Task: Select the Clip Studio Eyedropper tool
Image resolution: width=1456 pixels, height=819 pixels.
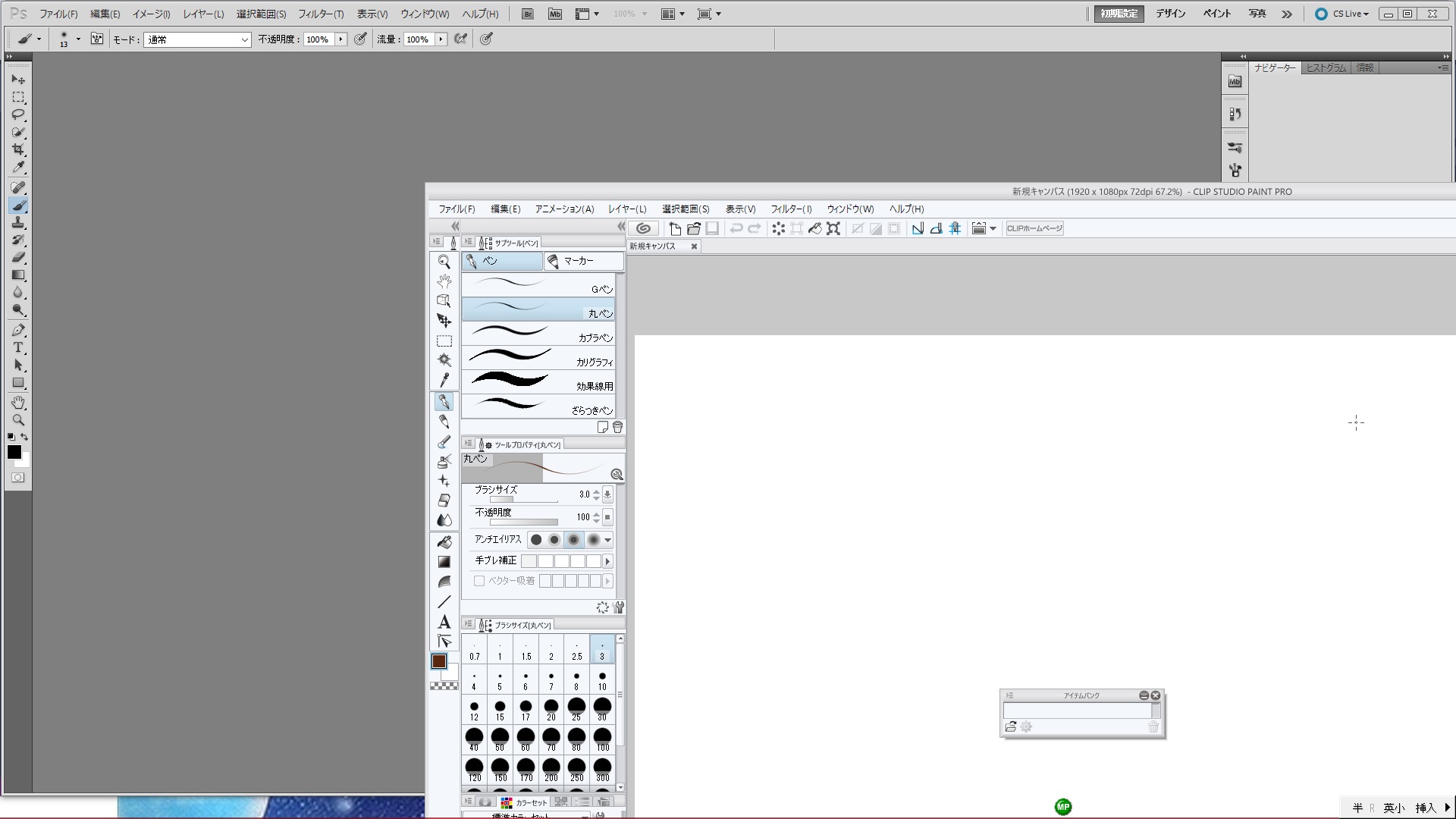Action: pos(444,380)
